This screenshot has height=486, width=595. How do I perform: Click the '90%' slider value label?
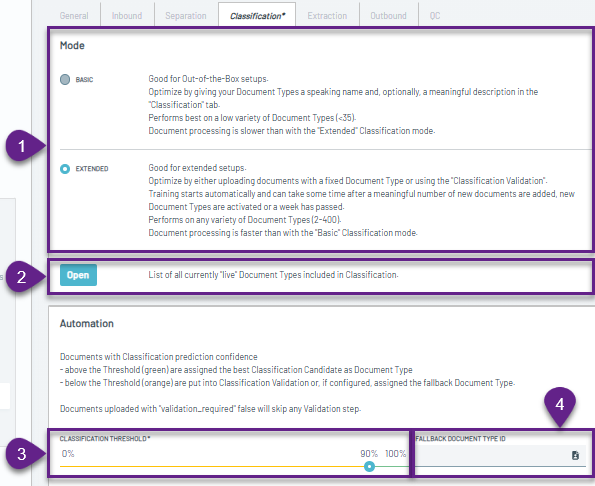369,454
